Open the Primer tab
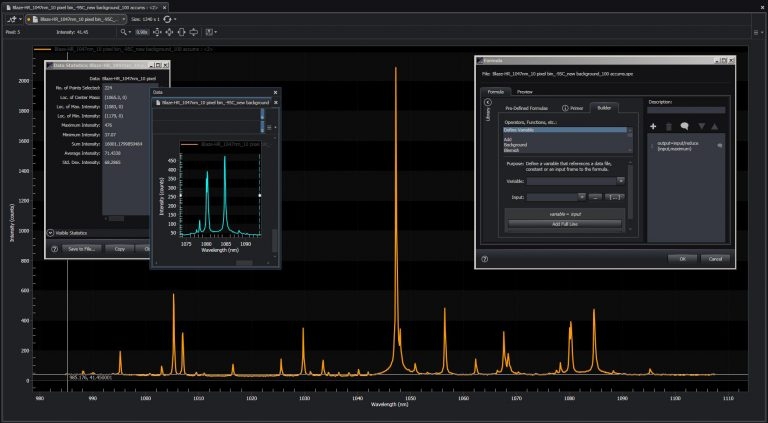The height and width of the screenshot is (423, 768). tap(573, 108)
